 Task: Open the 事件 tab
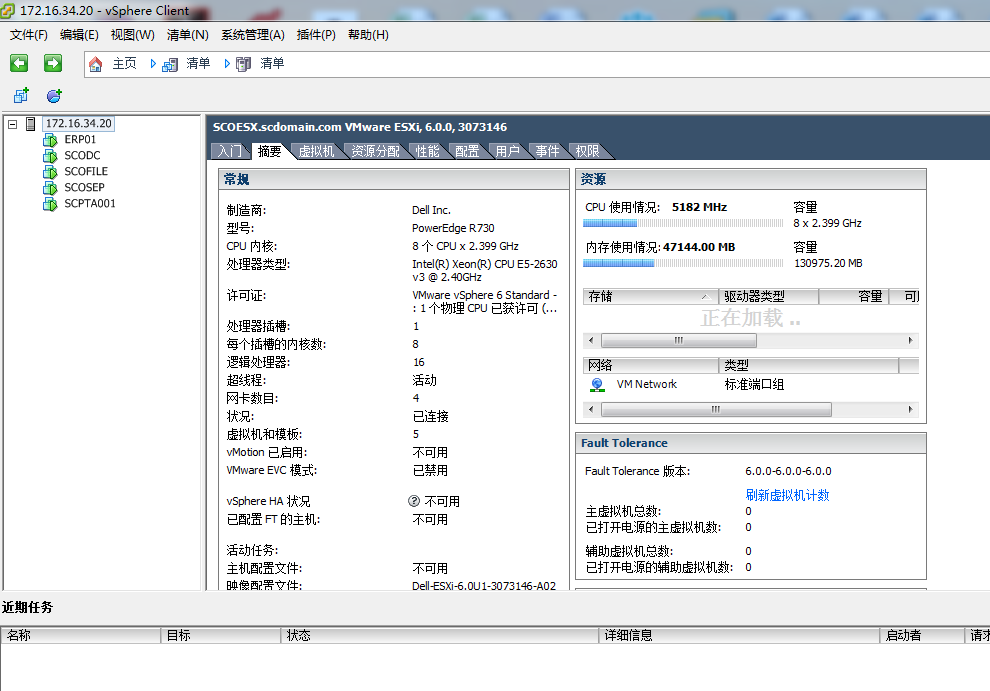point(547,151)
